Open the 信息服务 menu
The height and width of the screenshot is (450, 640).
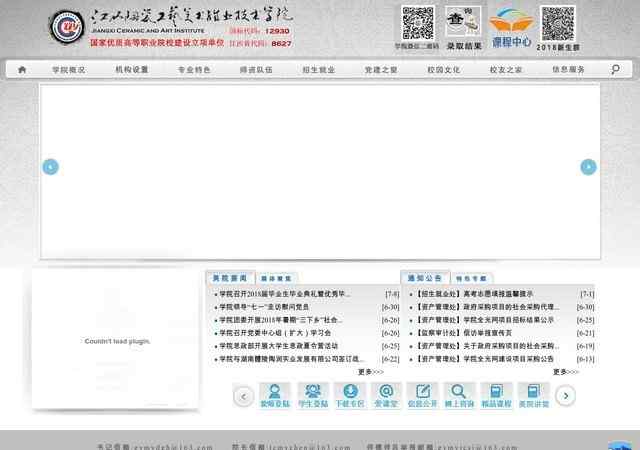(x=568, y=70)
